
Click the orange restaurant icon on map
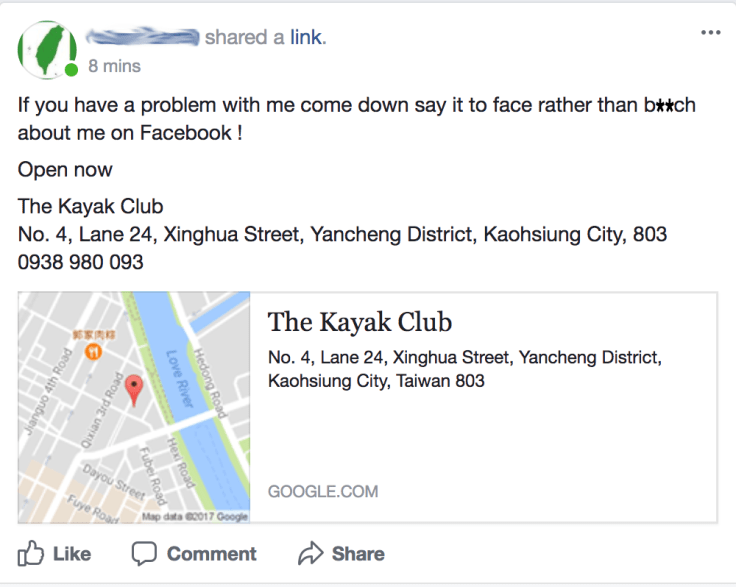93,351
